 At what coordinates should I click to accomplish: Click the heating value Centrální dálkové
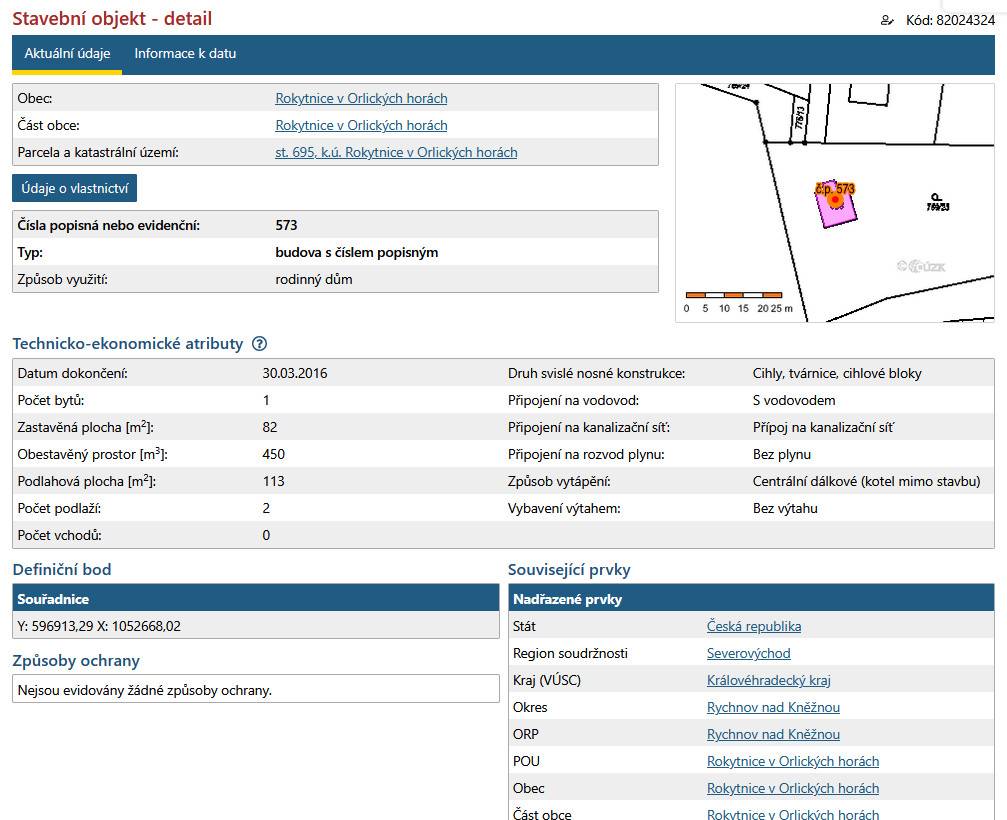(x=866, y=481)
